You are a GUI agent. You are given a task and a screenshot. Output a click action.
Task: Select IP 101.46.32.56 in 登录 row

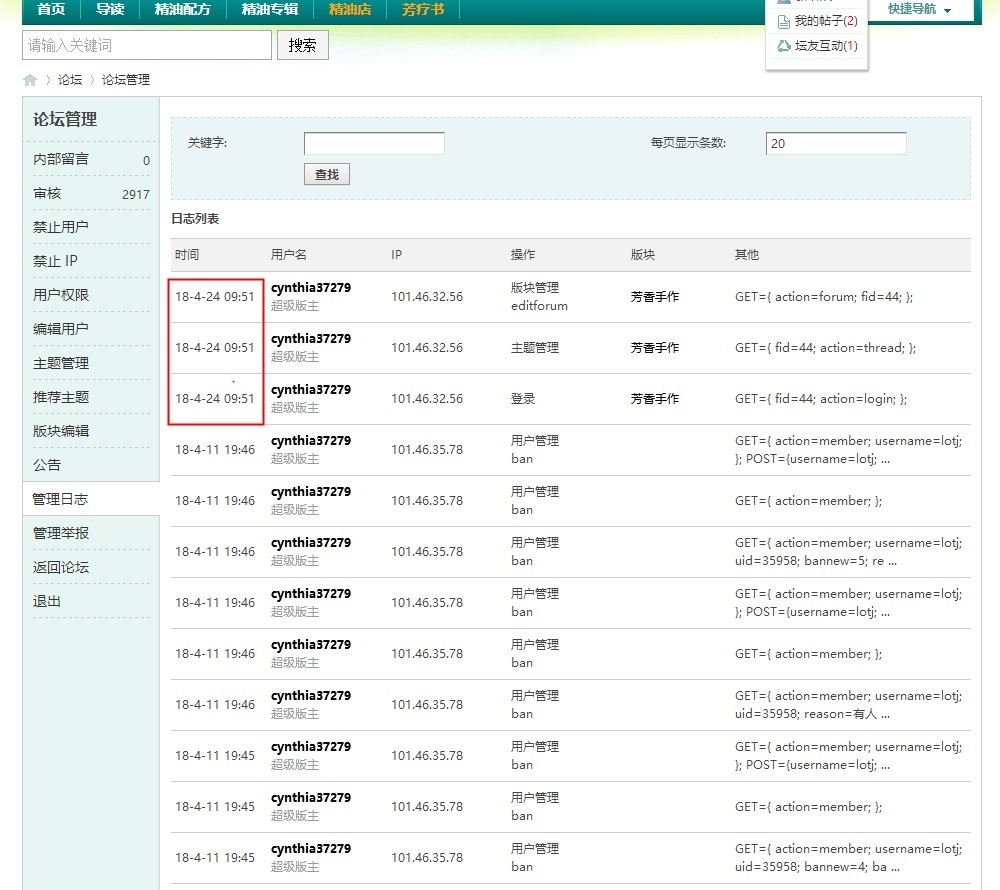pos(427,398)
